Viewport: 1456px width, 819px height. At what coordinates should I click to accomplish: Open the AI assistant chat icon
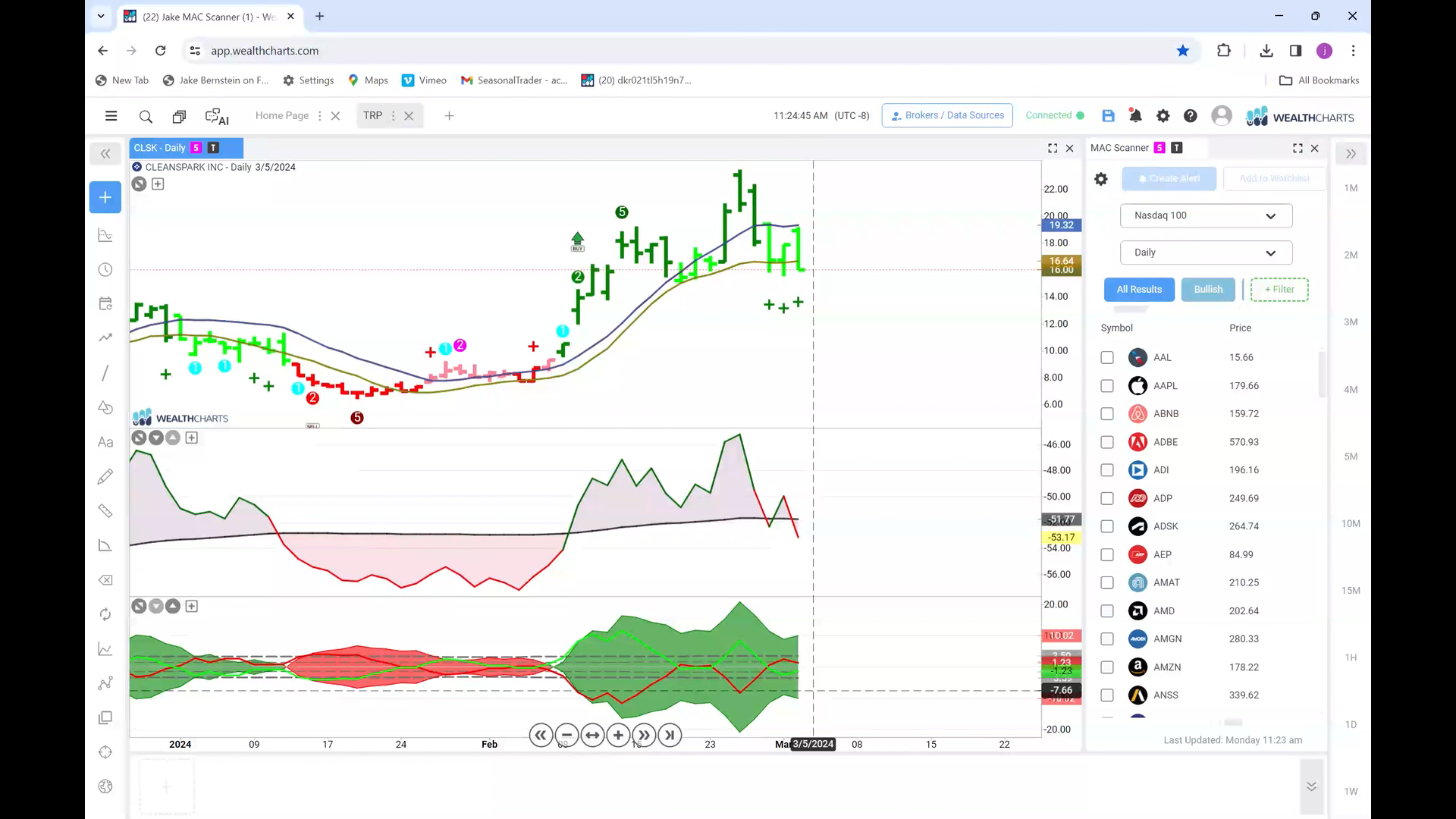coord(217,117)
